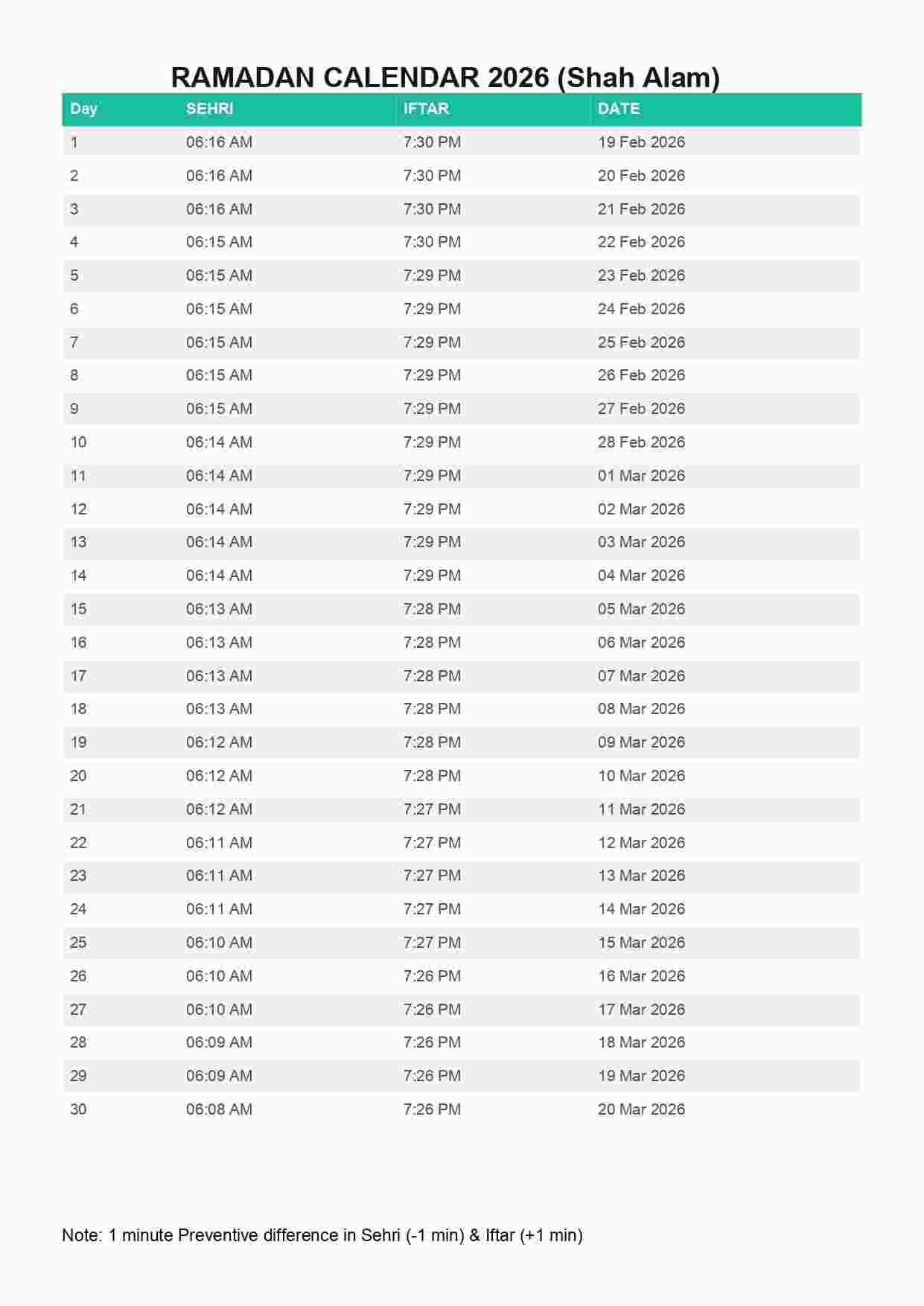The image size is (924, 1306).
Task: Click the Day column header
Action: (x=84, y=109)
